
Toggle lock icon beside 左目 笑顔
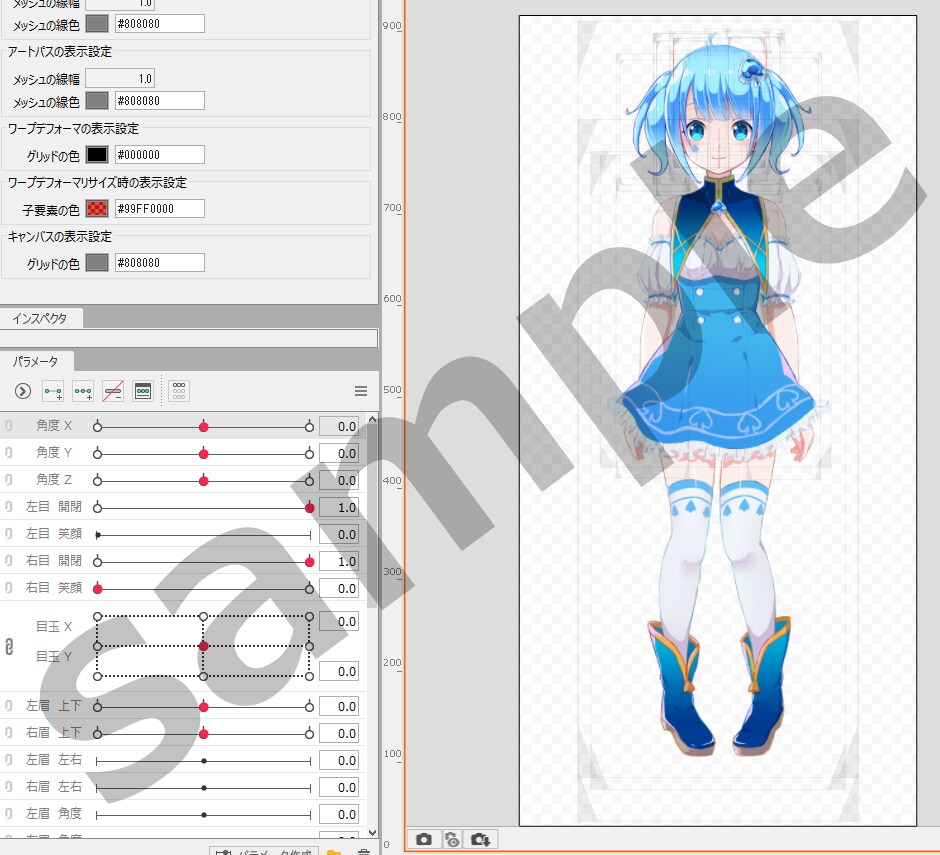tap(8, 534)
